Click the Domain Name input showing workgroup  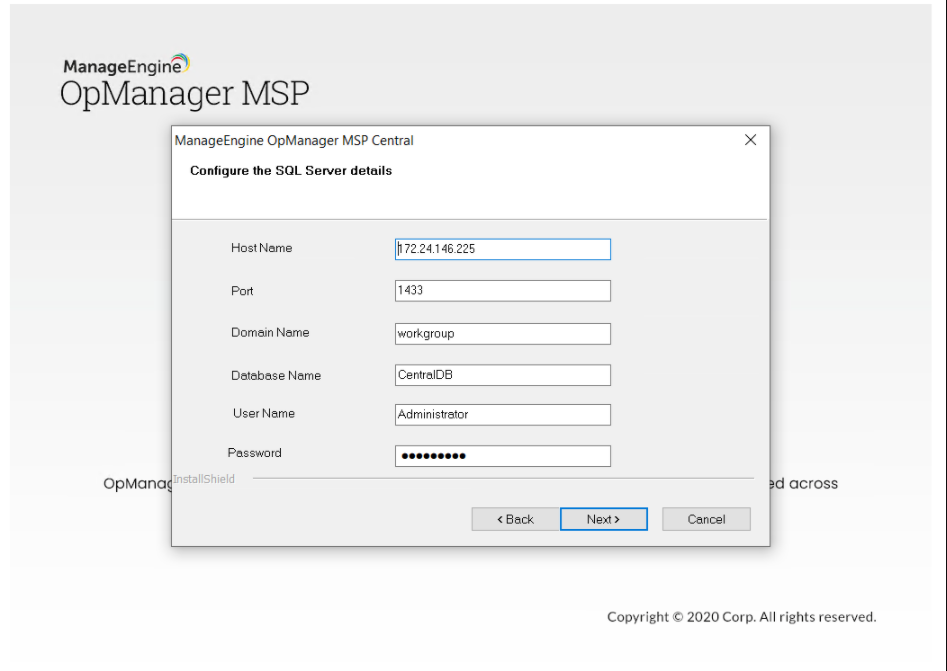click(x=503, y=332)
